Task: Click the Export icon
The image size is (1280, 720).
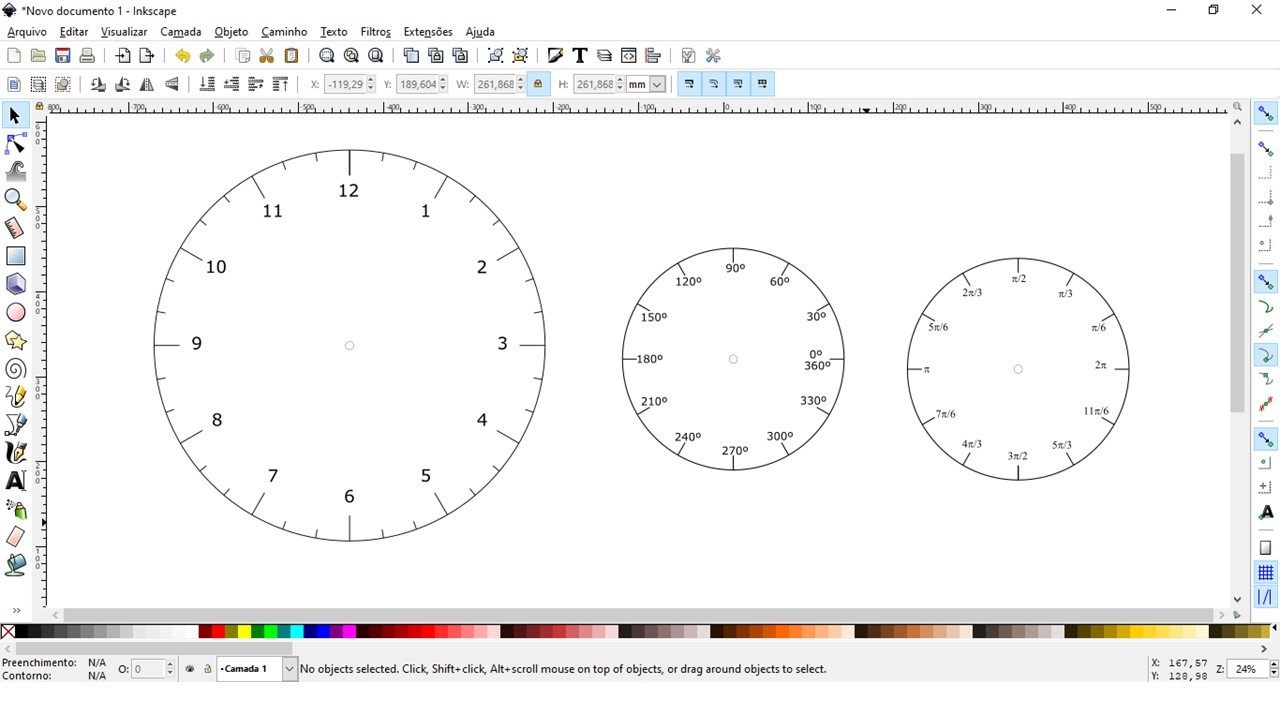Action: click(147, 56)
